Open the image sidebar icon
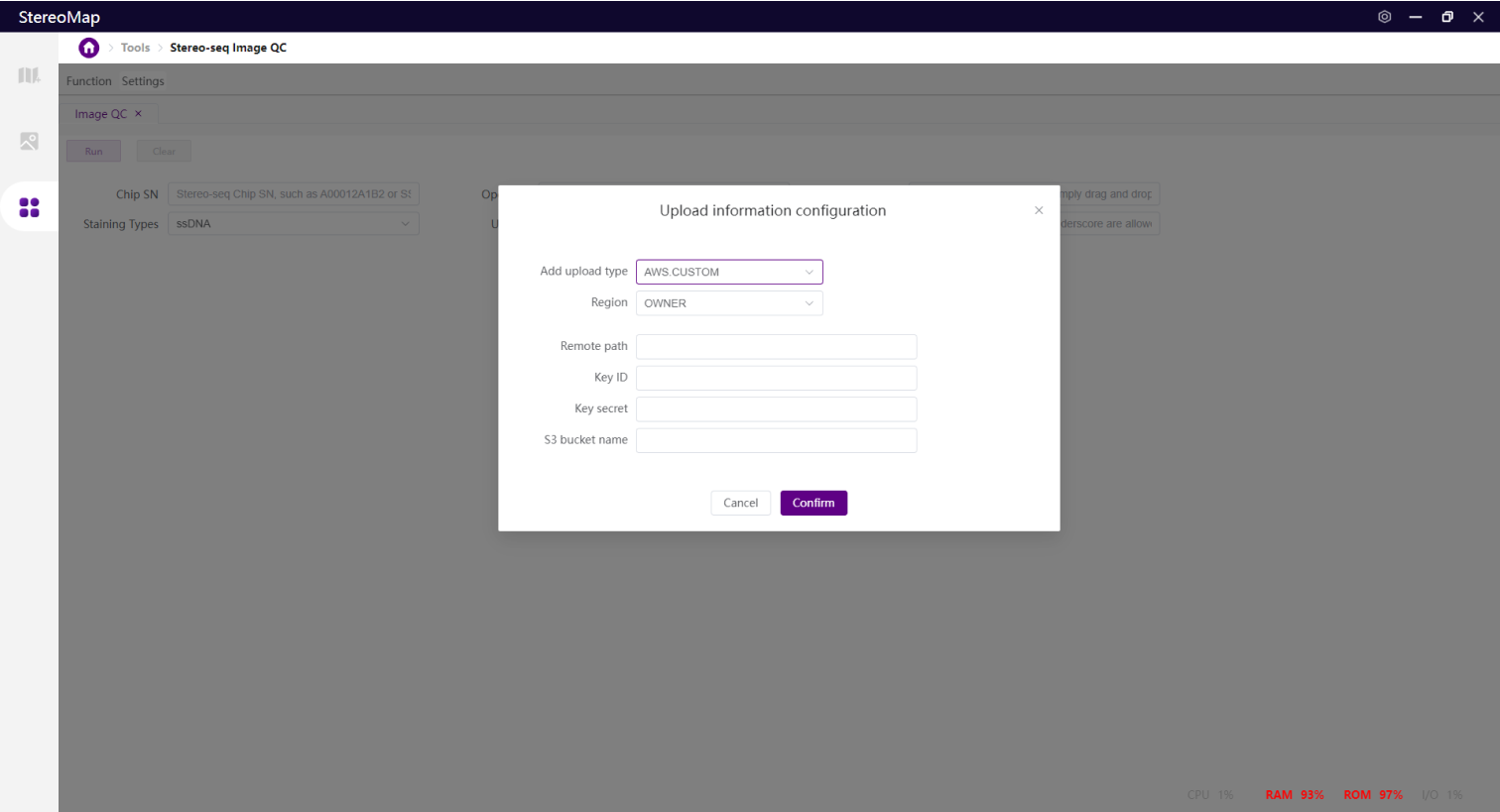Viewport: 1500px width, 812px height. (29, 142)
